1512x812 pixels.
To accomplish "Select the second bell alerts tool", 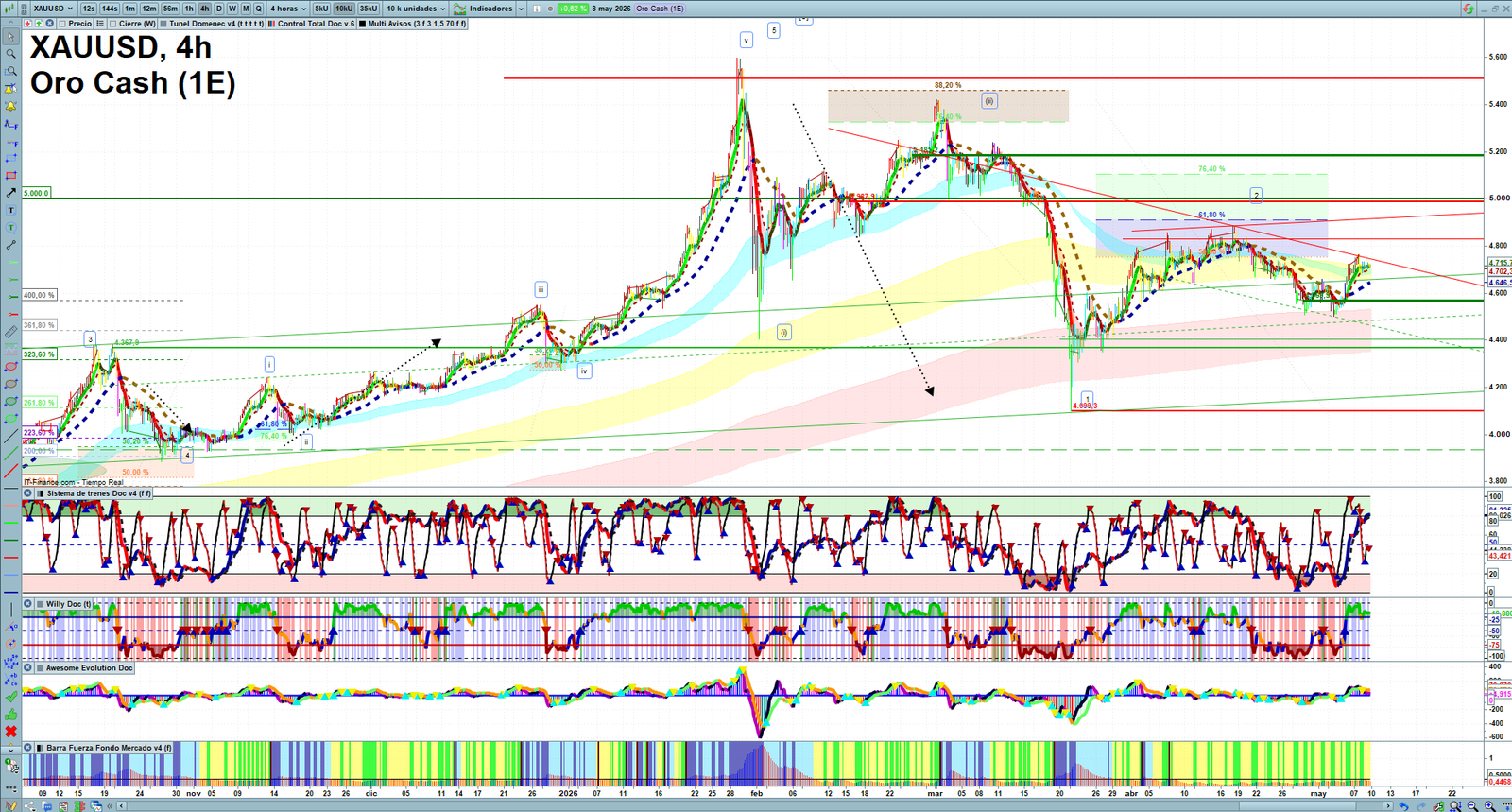I will pyautogui.click(x=10, y=106).
